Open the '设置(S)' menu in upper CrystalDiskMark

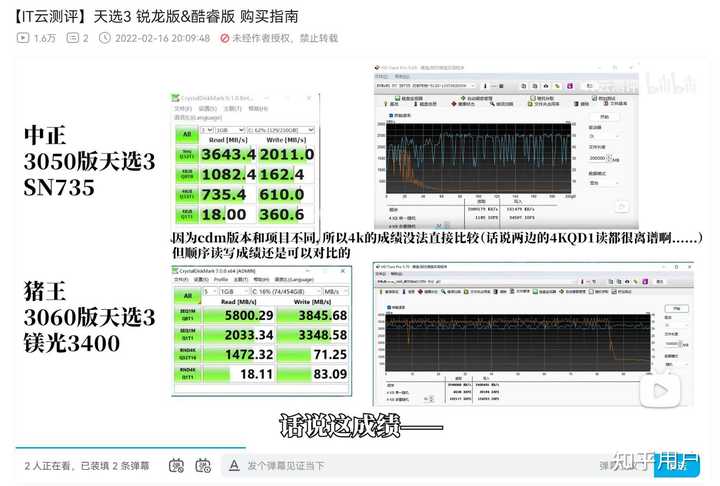pyautogui.click(x=208, y=108)
